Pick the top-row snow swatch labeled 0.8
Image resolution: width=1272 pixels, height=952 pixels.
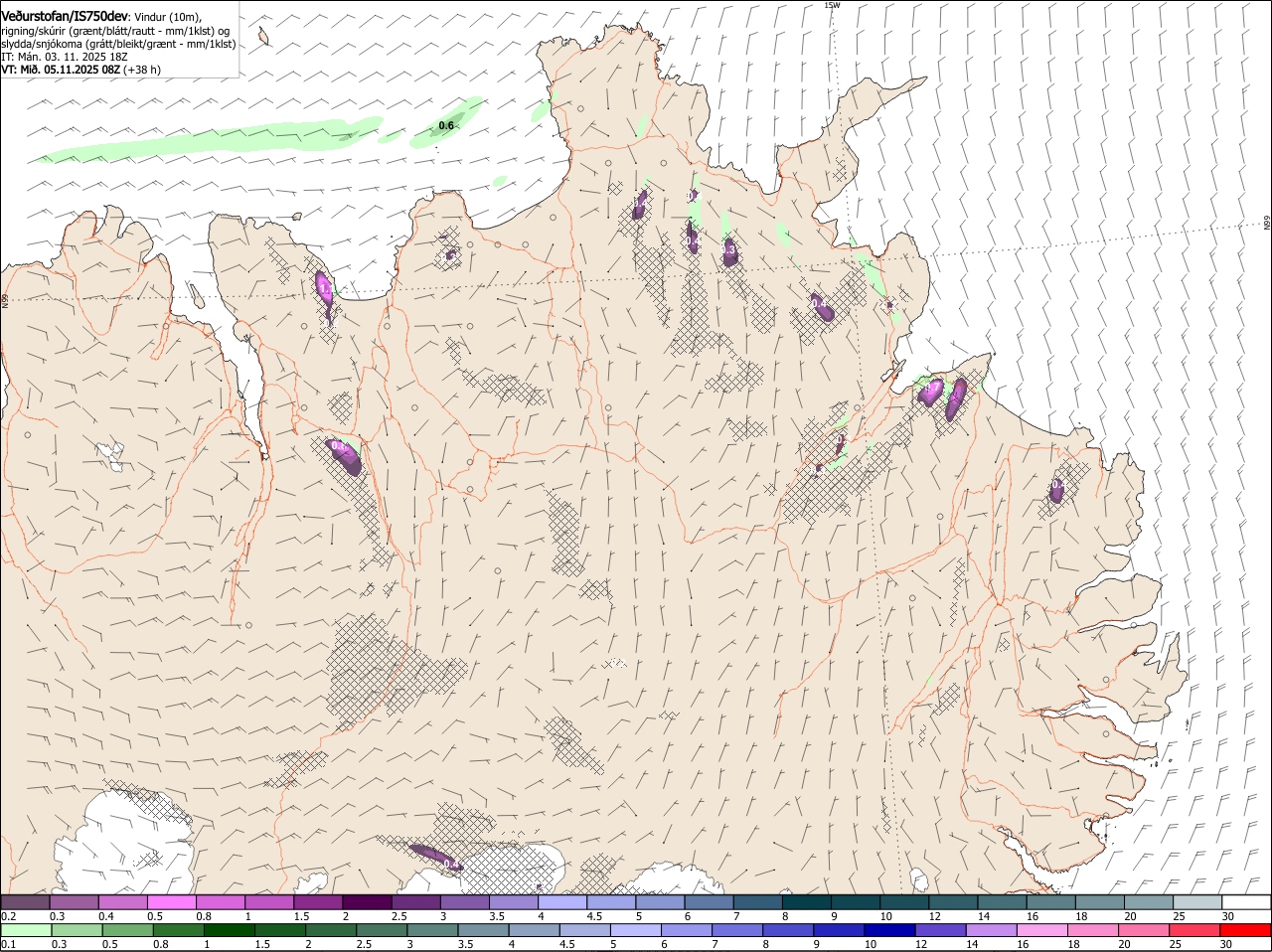click(220, 902)
